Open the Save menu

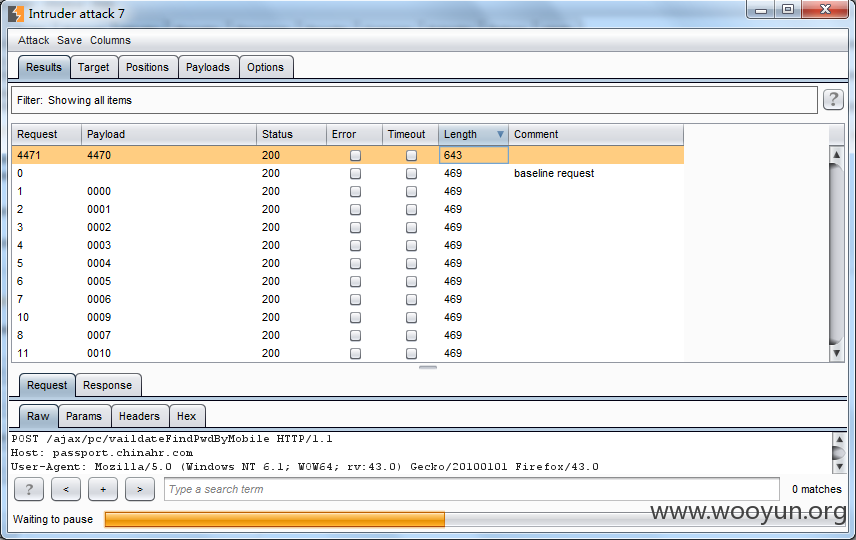[x=69, y=40]
